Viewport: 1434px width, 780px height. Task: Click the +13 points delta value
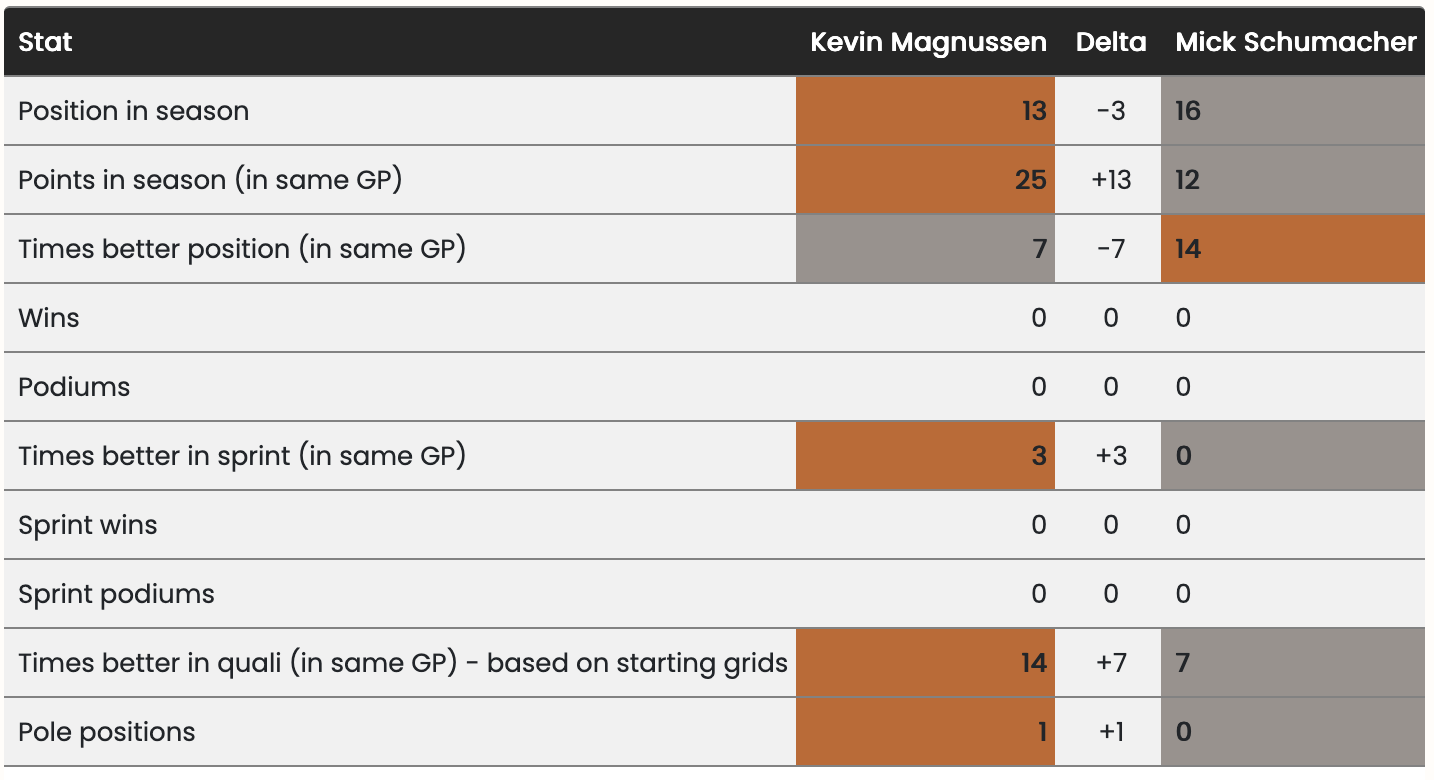click(x=1110, y=180)
